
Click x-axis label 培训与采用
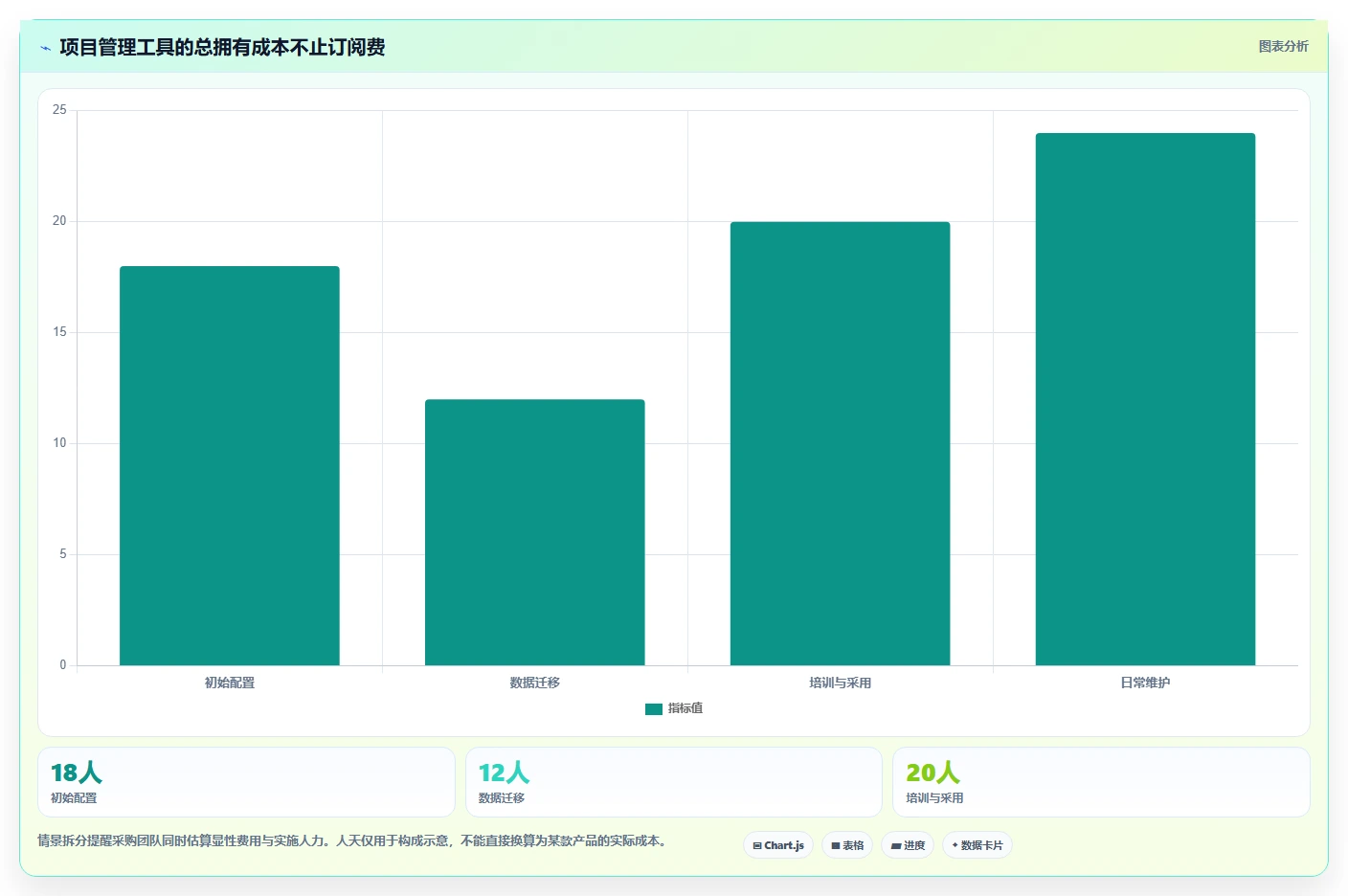(841, 683)
